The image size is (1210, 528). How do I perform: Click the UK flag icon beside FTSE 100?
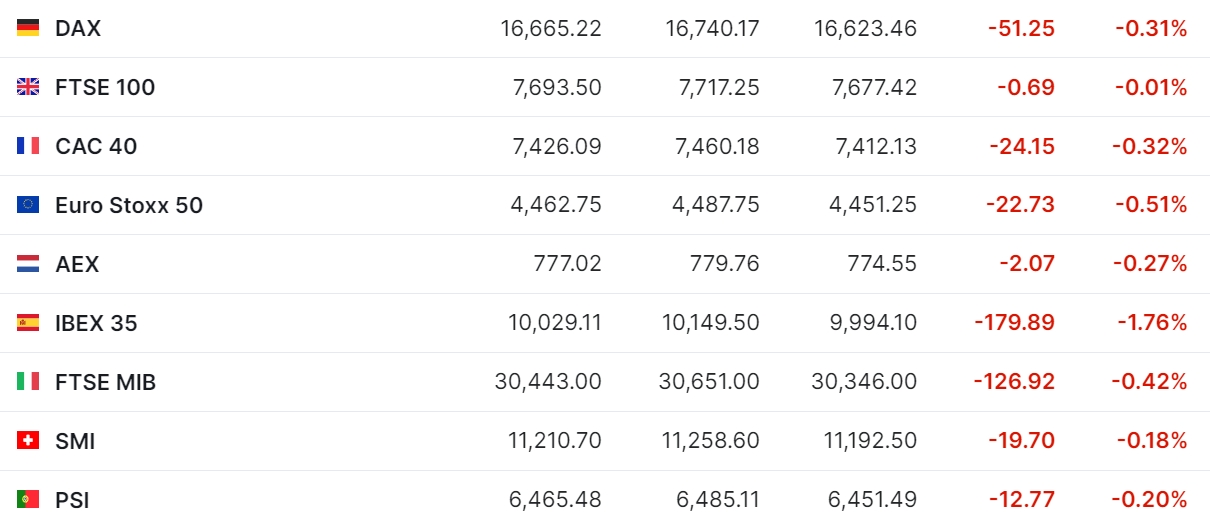[x=28, y=87]
